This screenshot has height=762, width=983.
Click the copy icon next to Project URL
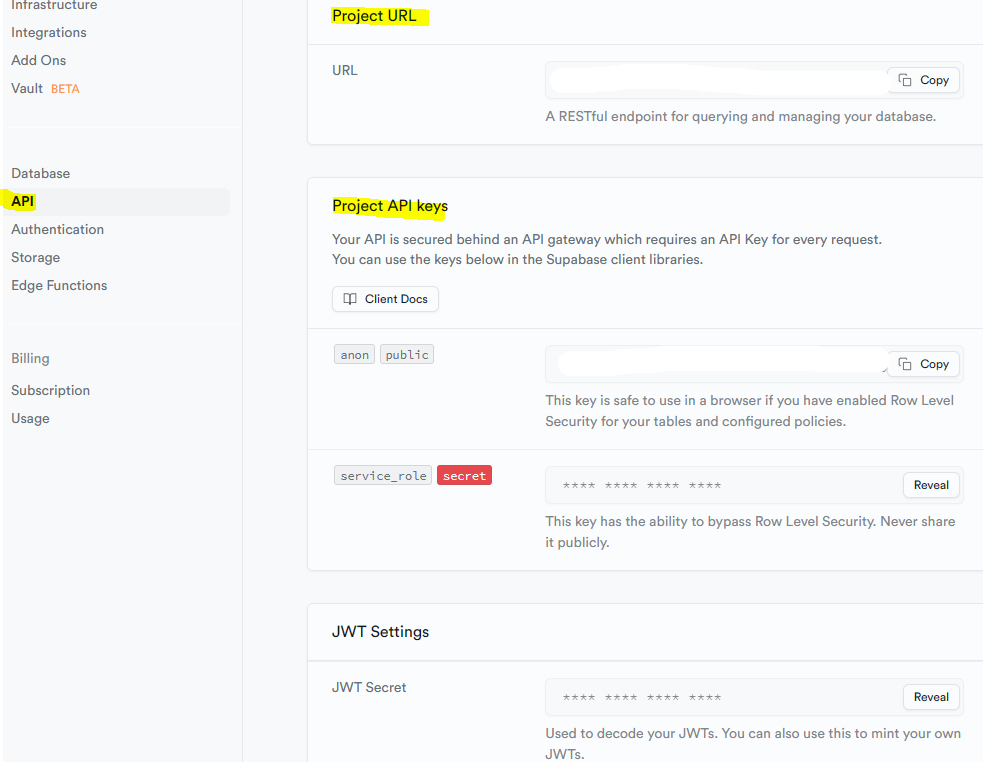coord(903,80)
